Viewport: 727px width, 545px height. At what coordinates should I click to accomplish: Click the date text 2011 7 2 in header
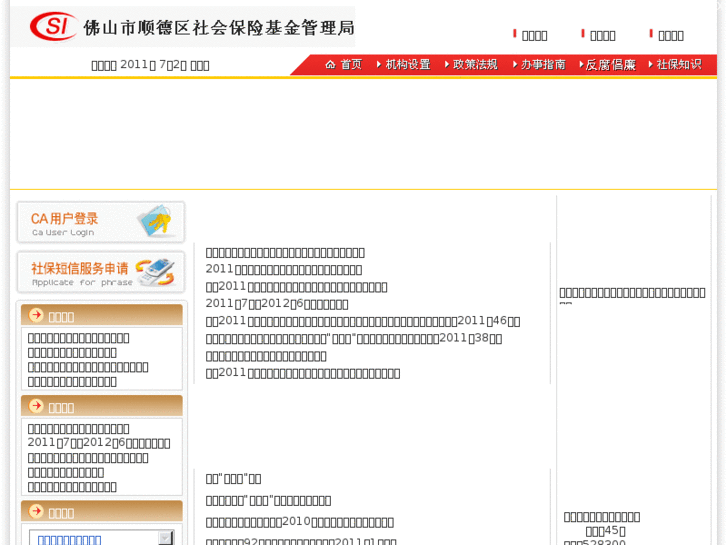tap(150, 65)
